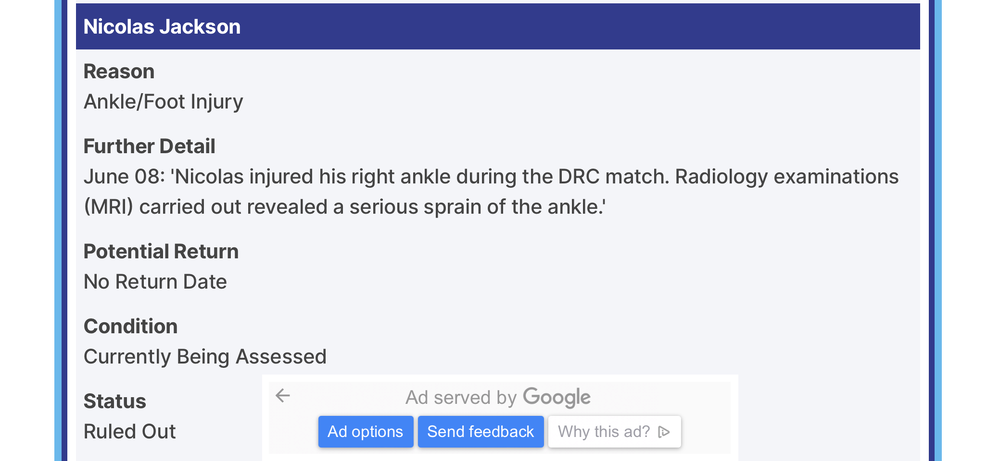The width and height of the screenshot is (1000, 461).
Task: Click the Further Detail heading
Action: (149, 146)
